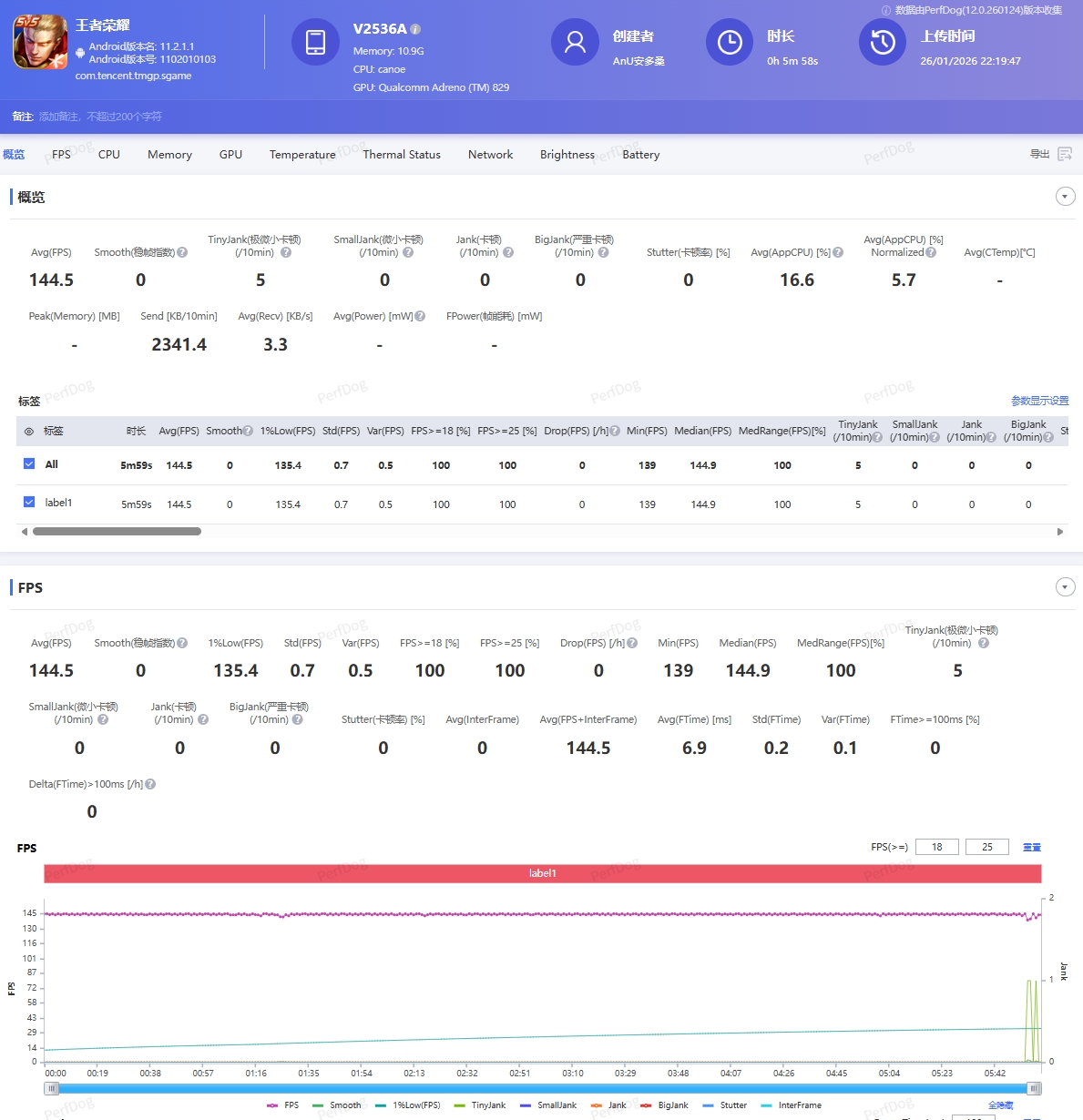Toggle InterFrame series in chart legend

pyautogui.click(x=791, y=1105)
